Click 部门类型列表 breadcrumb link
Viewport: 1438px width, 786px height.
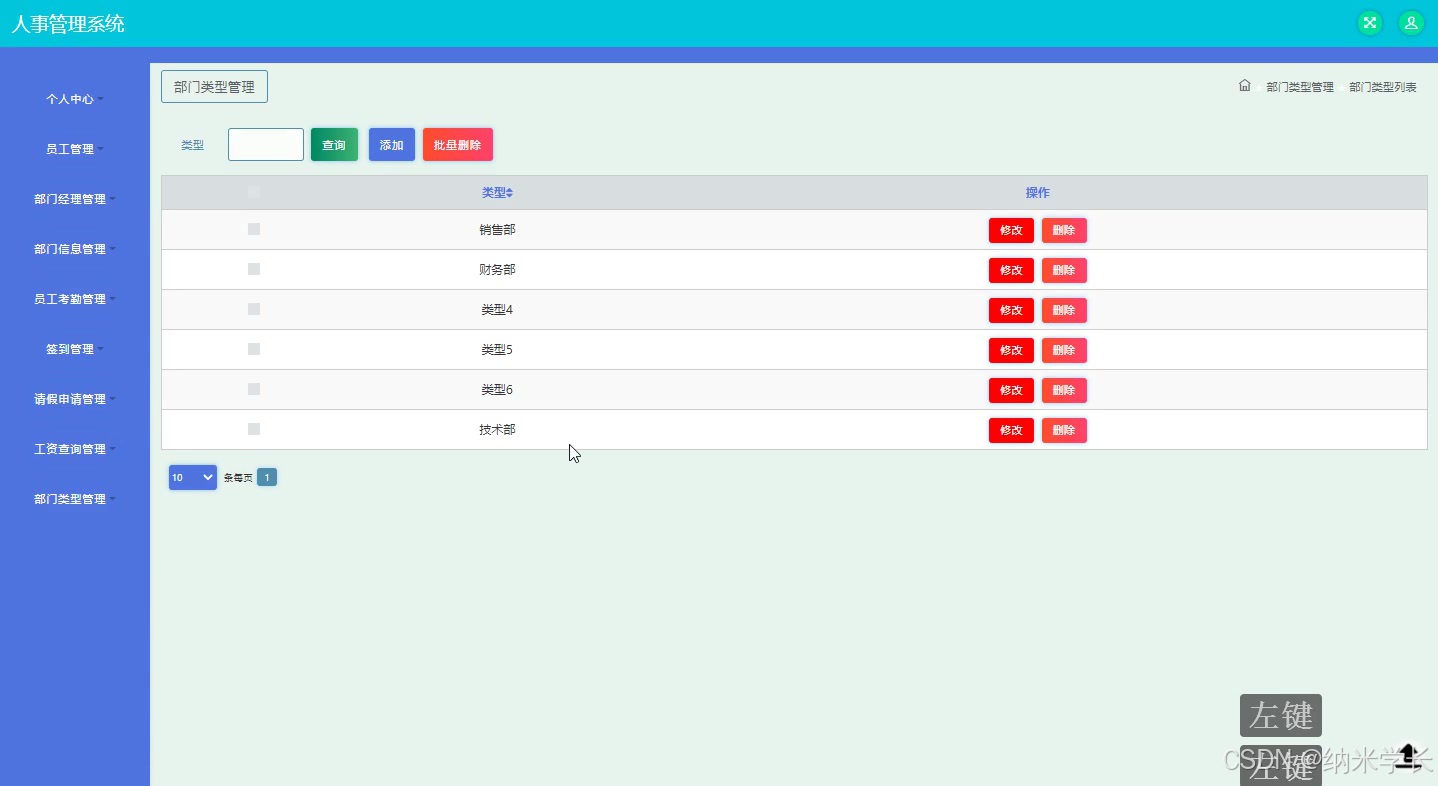point(1383,87)
